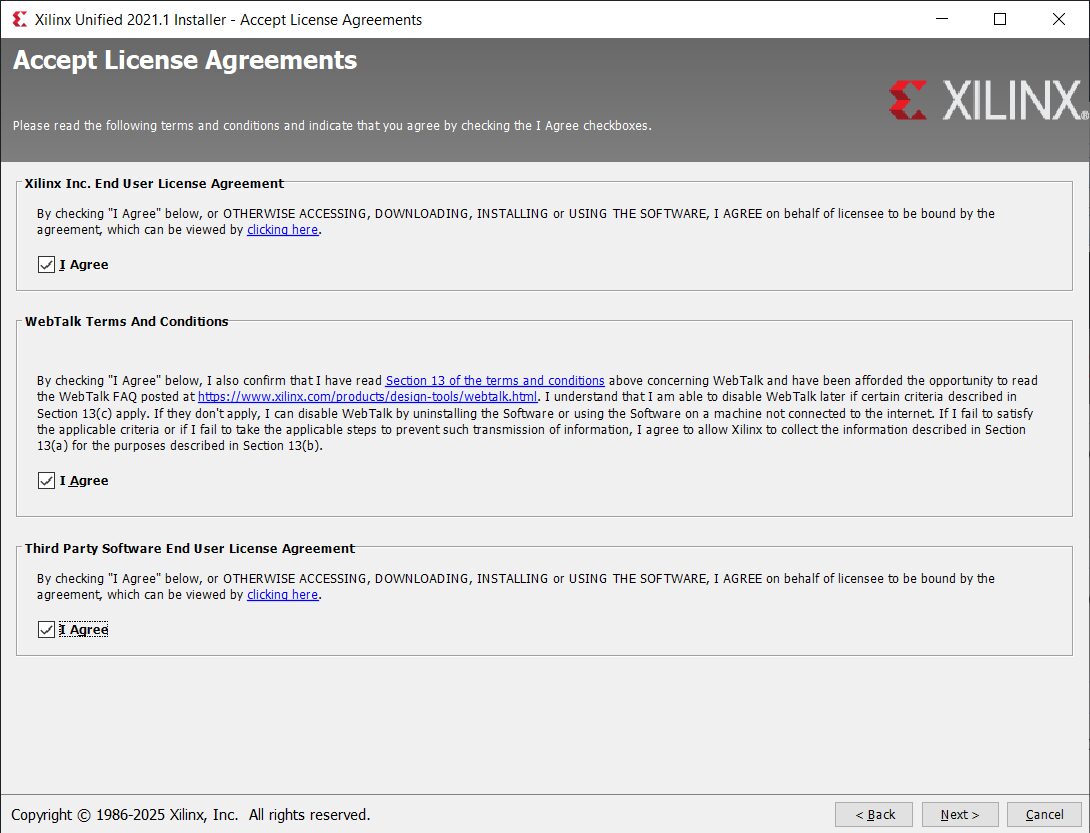Image resolution: width=1090 pixels, height=833 pixels.
Task: Open Third Party Software 'clicking here' link
Action: pos(282,595)
